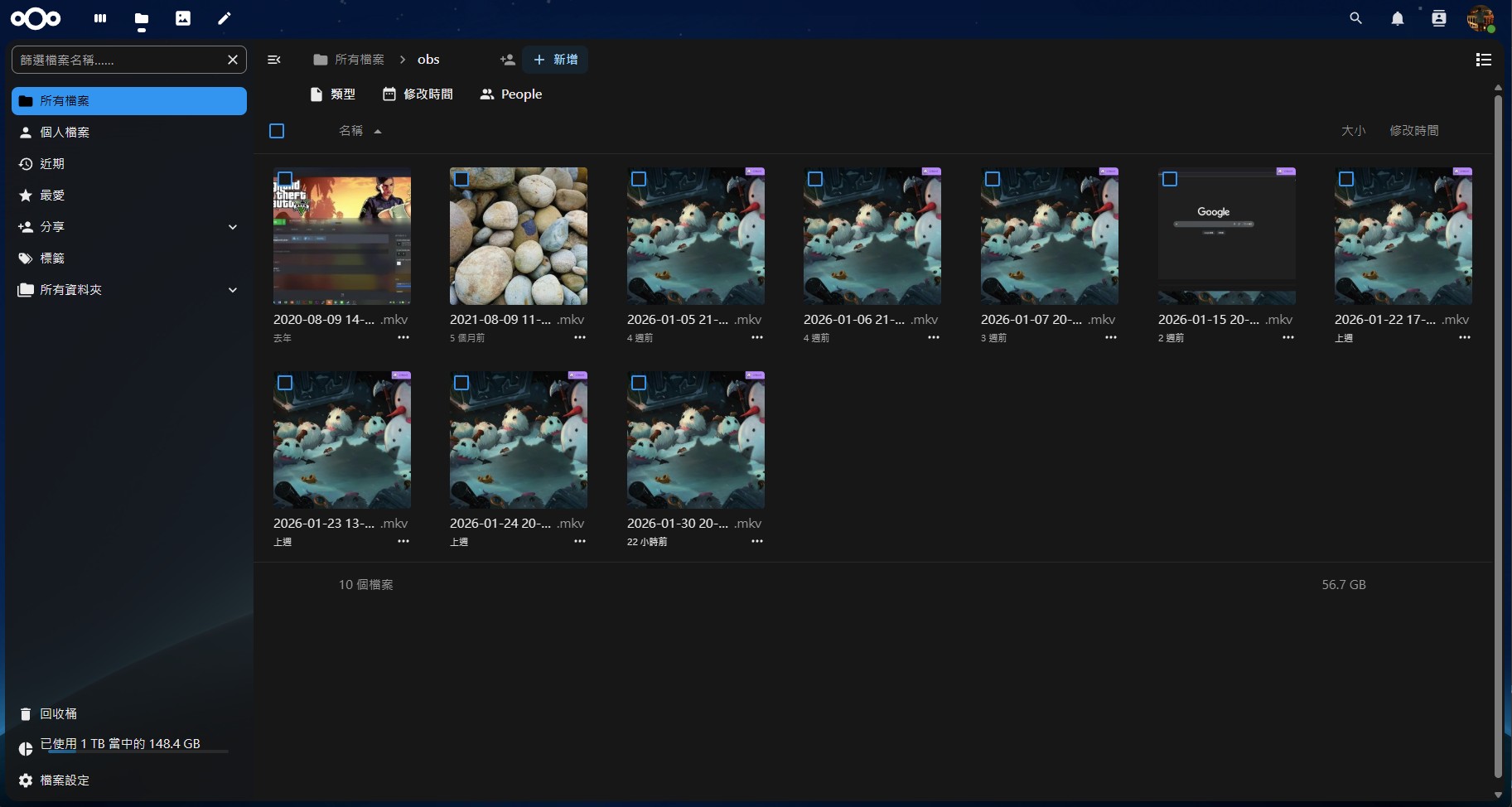Open the 2026-01-30 mkv file name
1512x807 pixels.
pyautogui.click(x=694, y=524)
